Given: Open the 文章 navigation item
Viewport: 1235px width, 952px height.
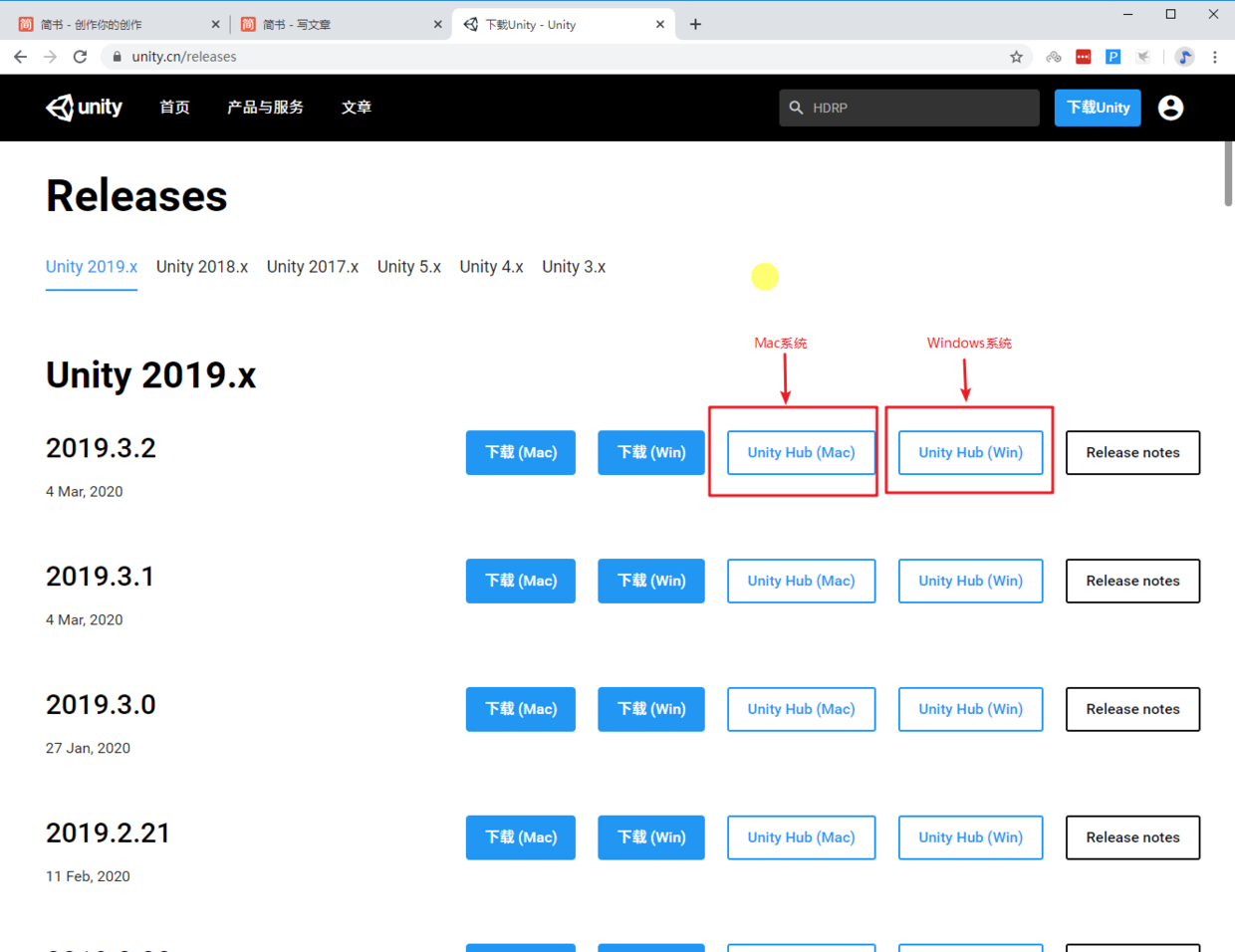Looking at the screenshot, I should [357, 107].
